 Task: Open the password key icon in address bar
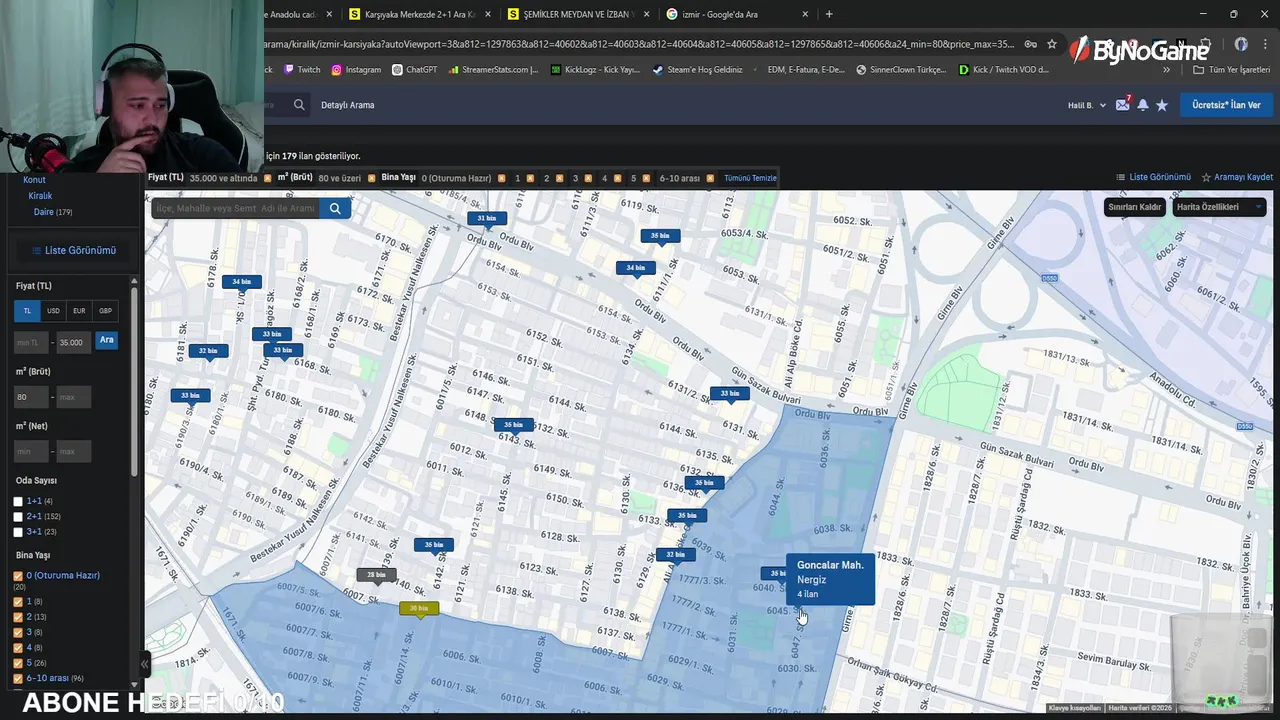point(1030,44)
